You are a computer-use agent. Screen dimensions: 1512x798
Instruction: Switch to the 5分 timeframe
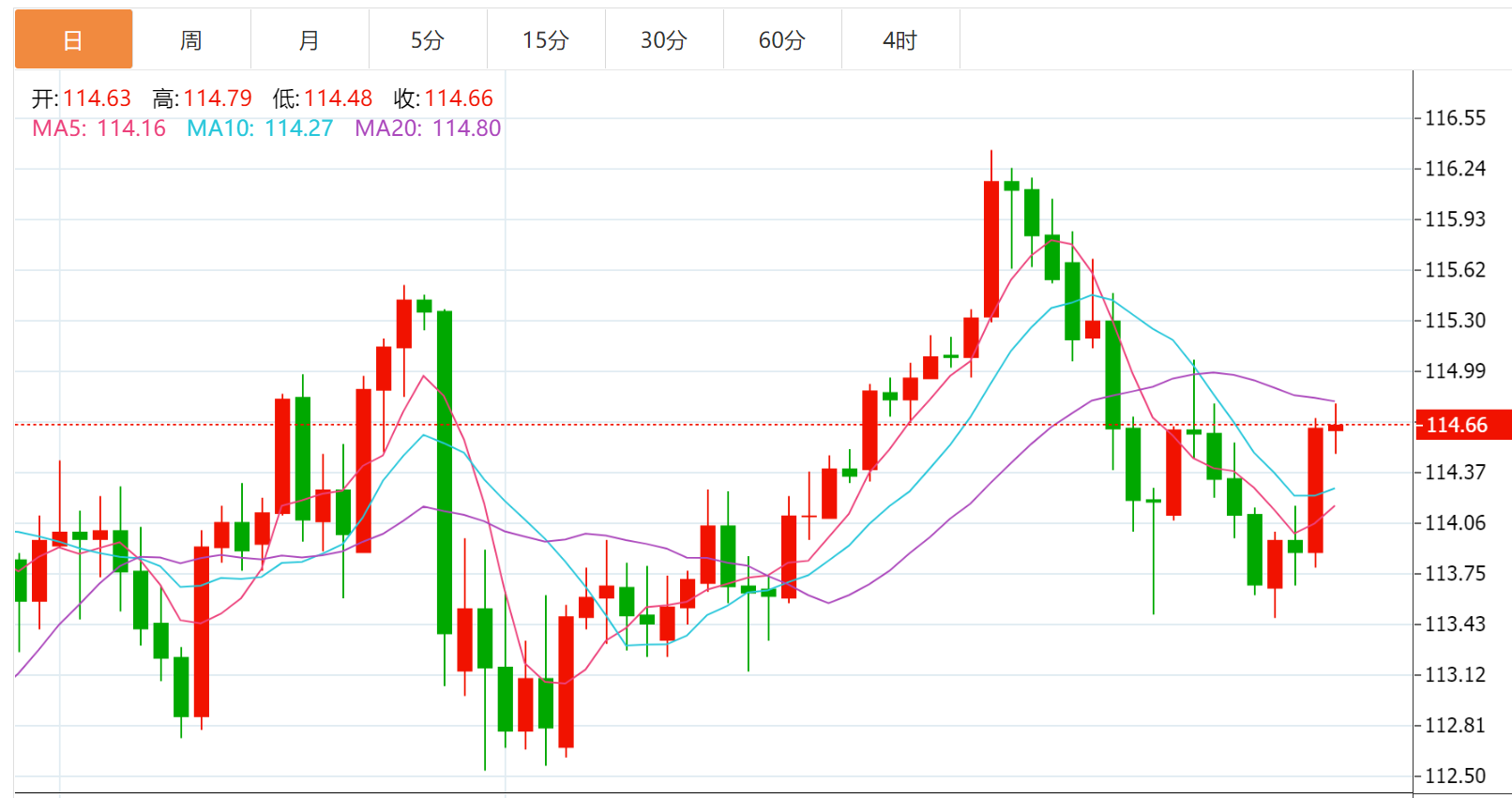click(x=428, y=39)
